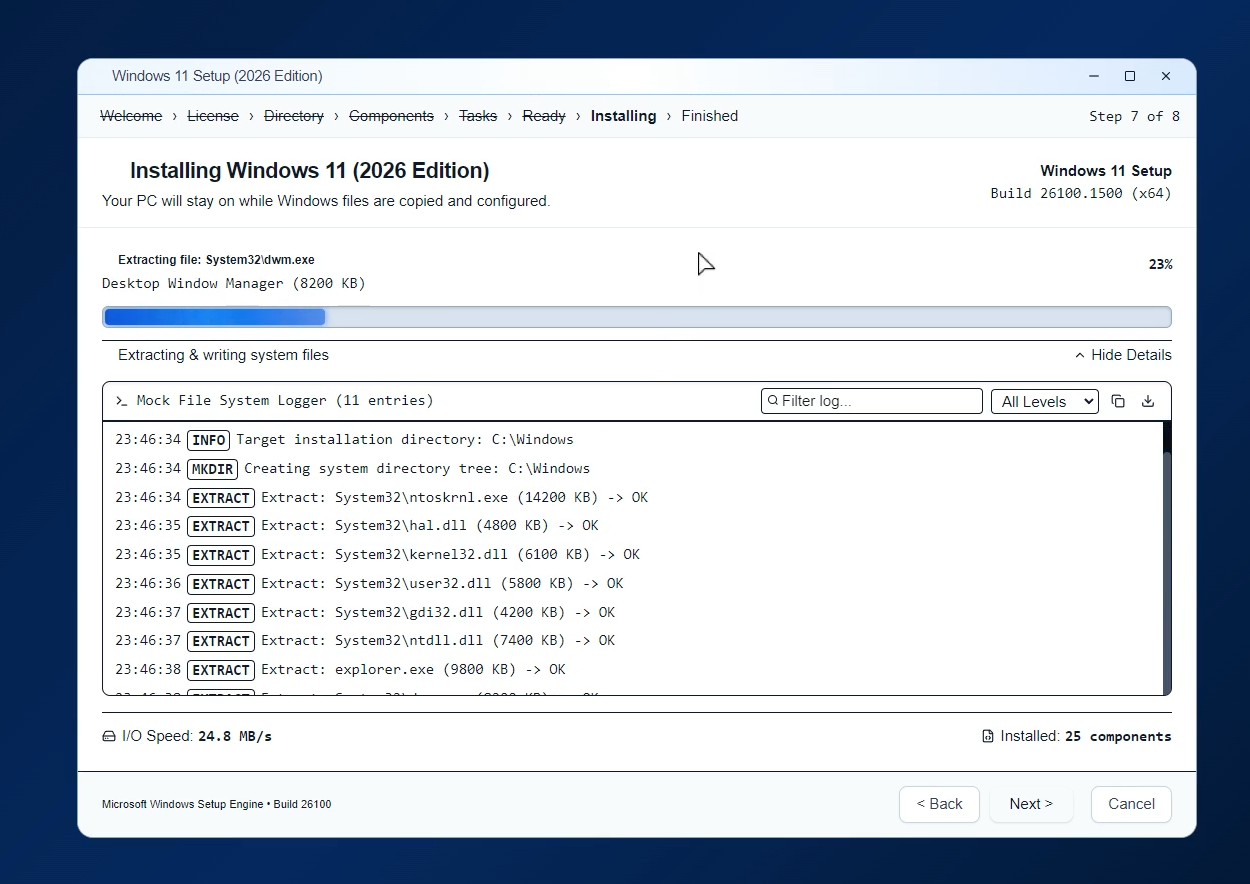Click the MKDIR badge in the log
The height and width of the screenshot is (884, 1250).
212,469
